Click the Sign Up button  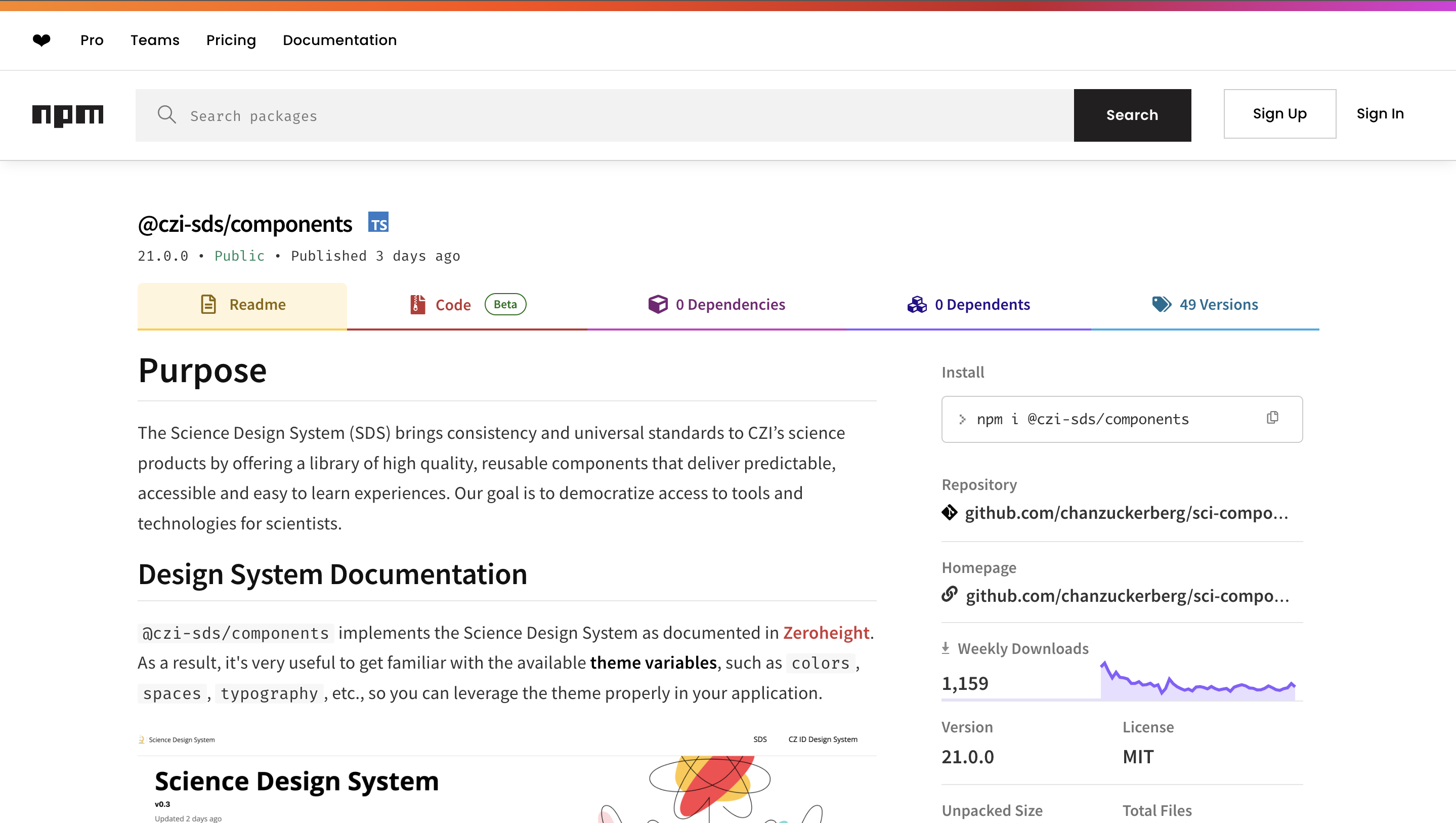1279,114
